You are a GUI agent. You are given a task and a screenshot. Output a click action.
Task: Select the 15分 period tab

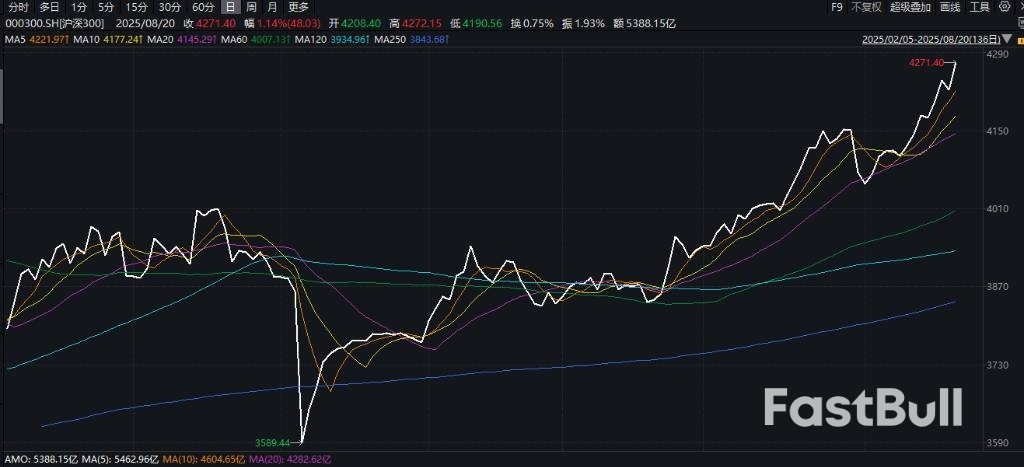point(136,7)
